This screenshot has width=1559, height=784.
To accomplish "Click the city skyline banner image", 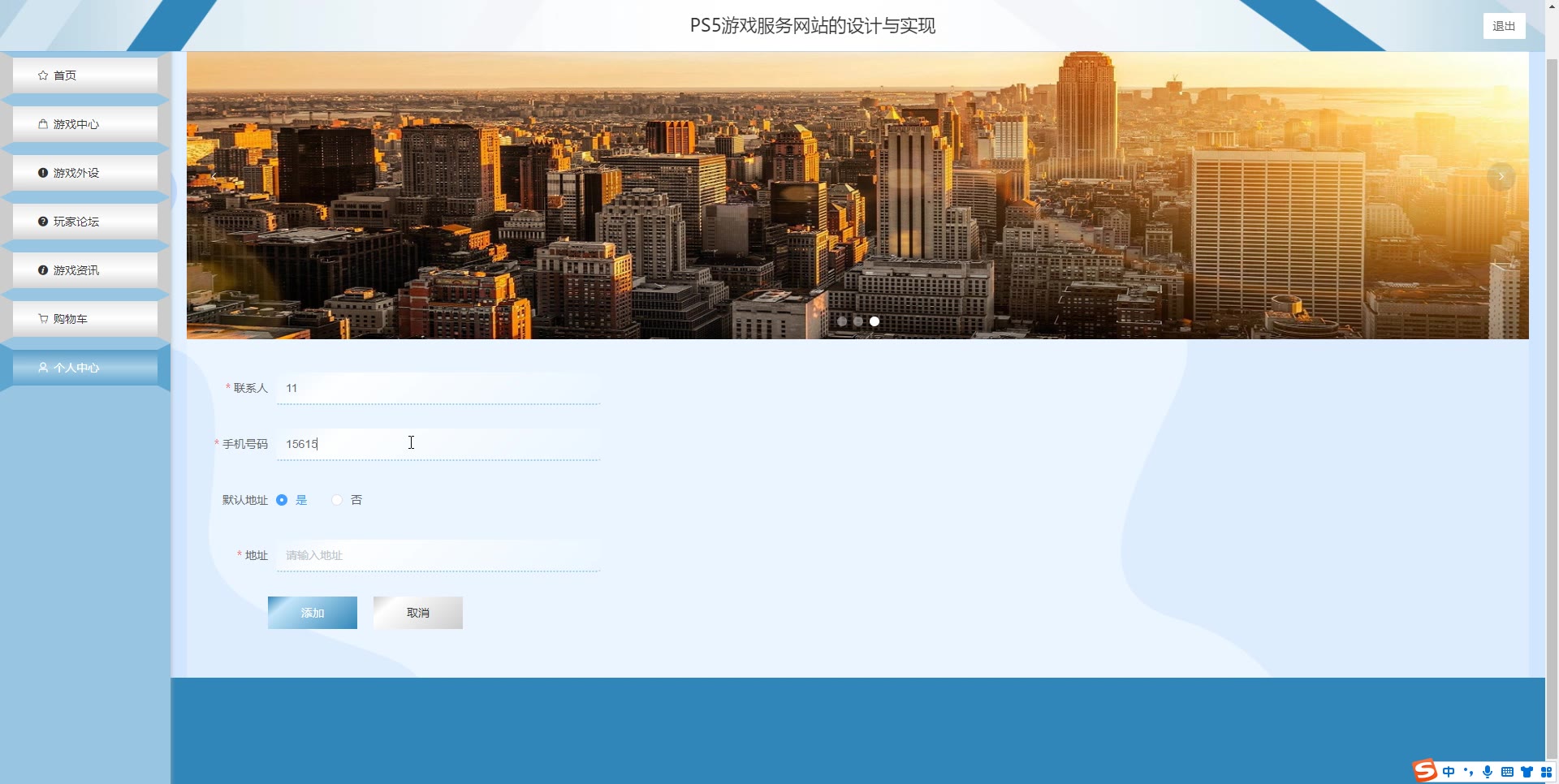I will tap(857, 196).
